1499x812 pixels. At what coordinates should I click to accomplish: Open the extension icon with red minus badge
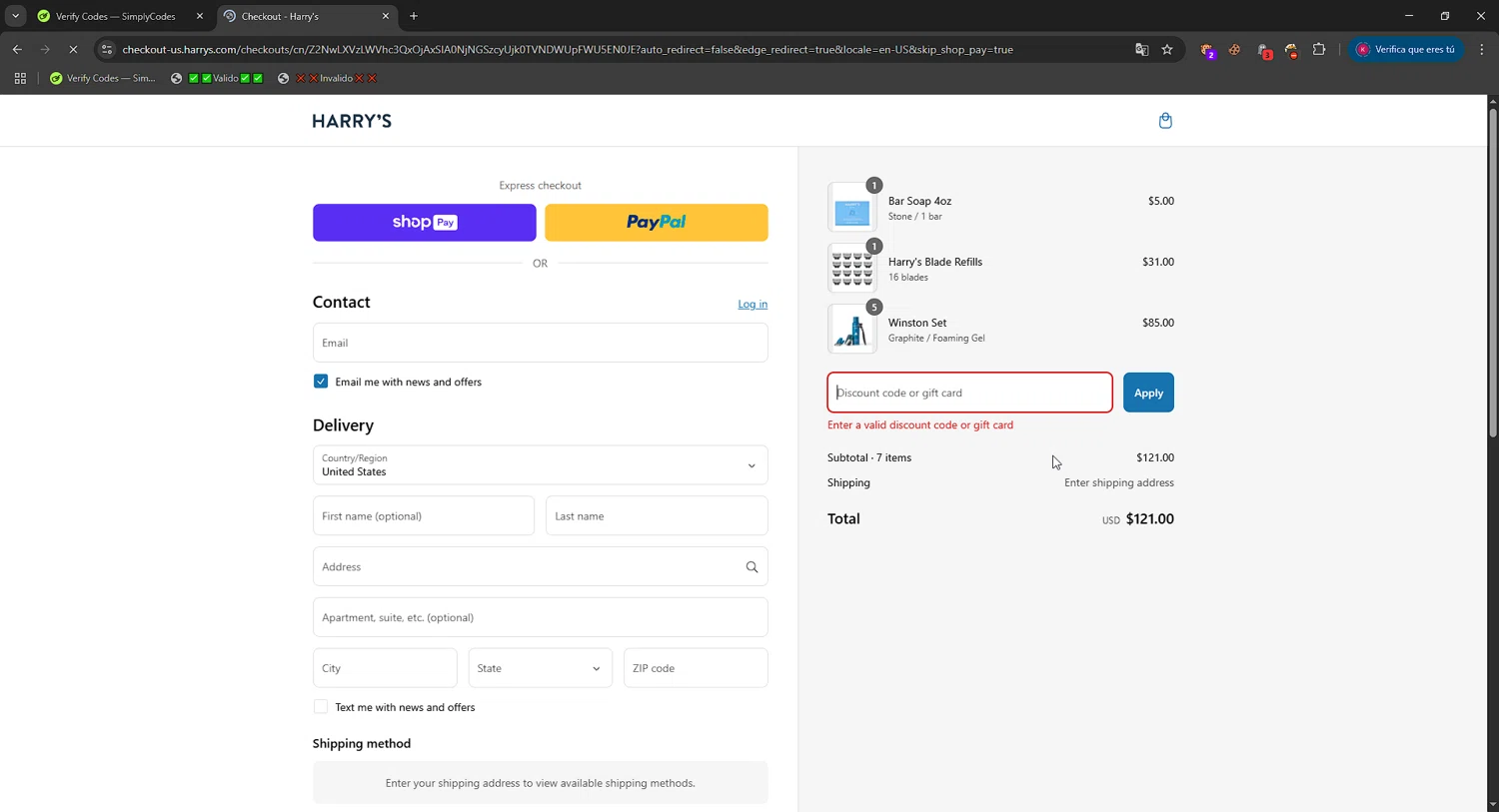pyautogui.click(x=1291, y=50)
